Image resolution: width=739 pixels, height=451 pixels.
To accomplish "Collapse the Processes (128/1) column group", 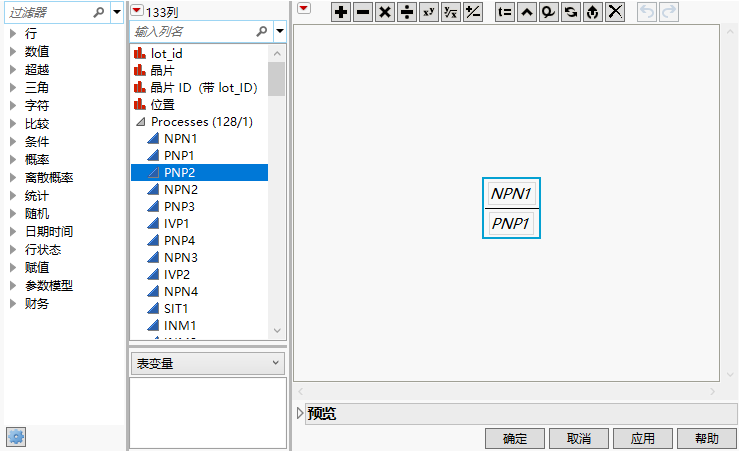I will 140,122.
